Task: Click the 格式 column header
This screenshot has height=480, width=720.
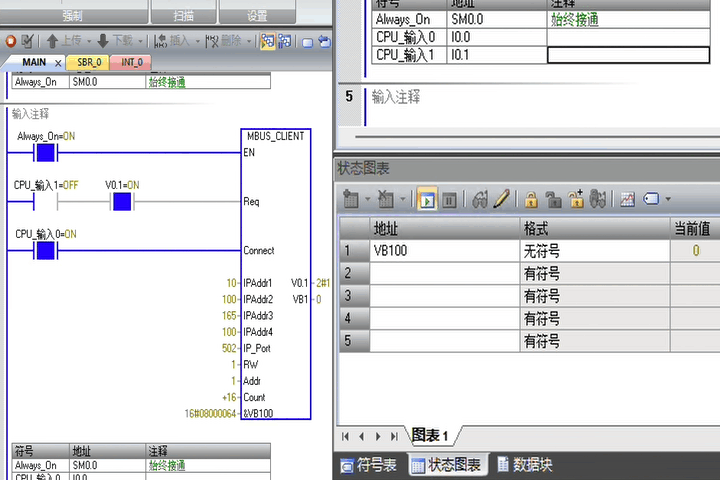Action: 595,228
